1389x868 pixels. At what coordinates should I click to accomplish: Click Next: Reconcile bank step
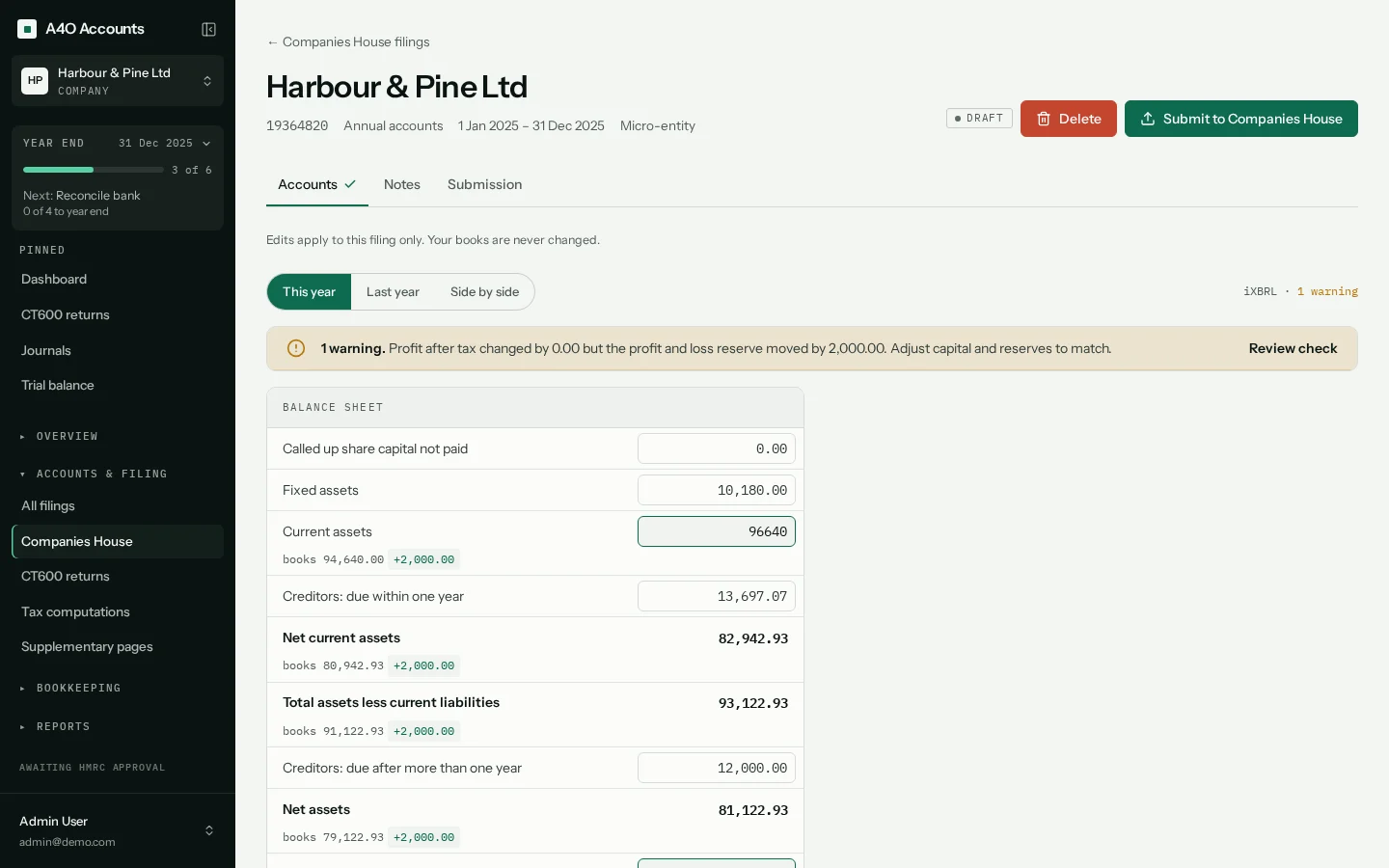(82, 195)
